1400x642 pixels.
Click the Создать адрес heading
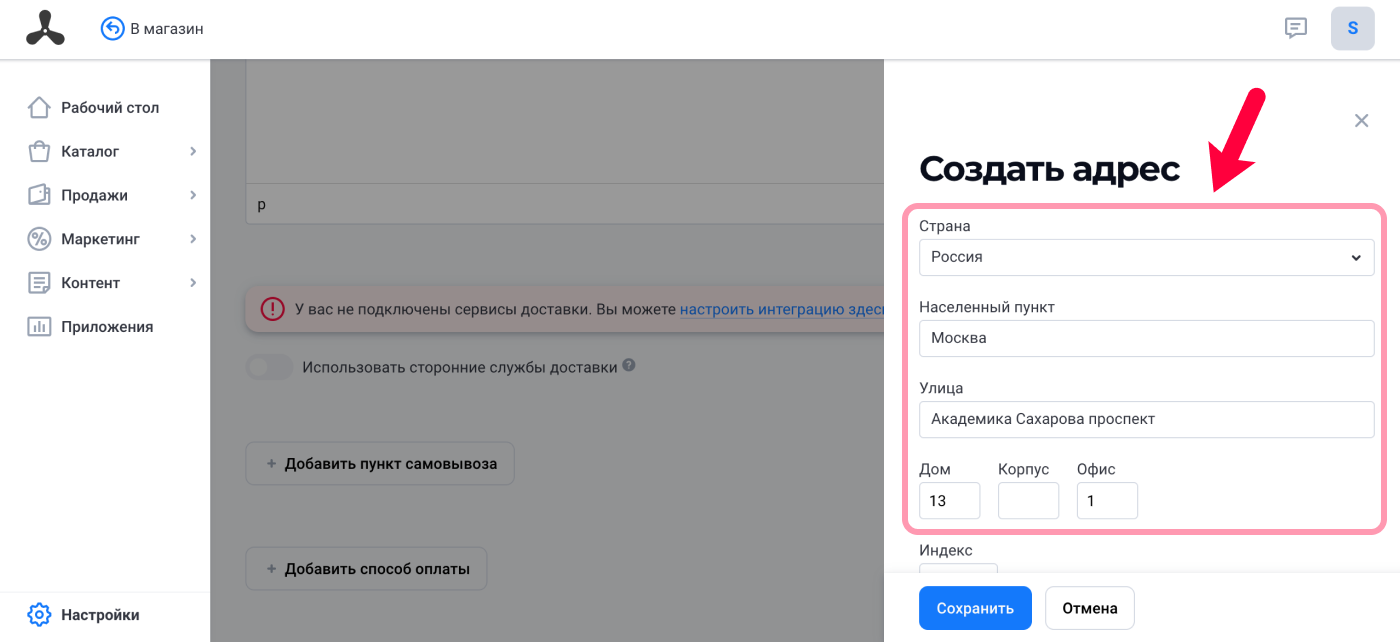coord(1049,168)
